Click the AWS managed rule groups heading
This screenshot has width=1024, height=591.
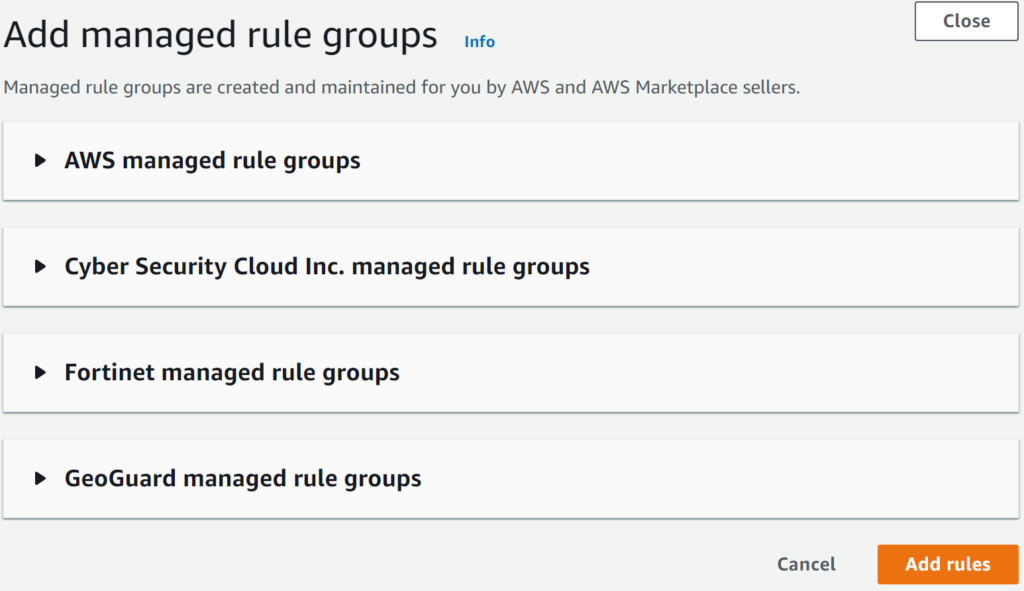(212, 160)
